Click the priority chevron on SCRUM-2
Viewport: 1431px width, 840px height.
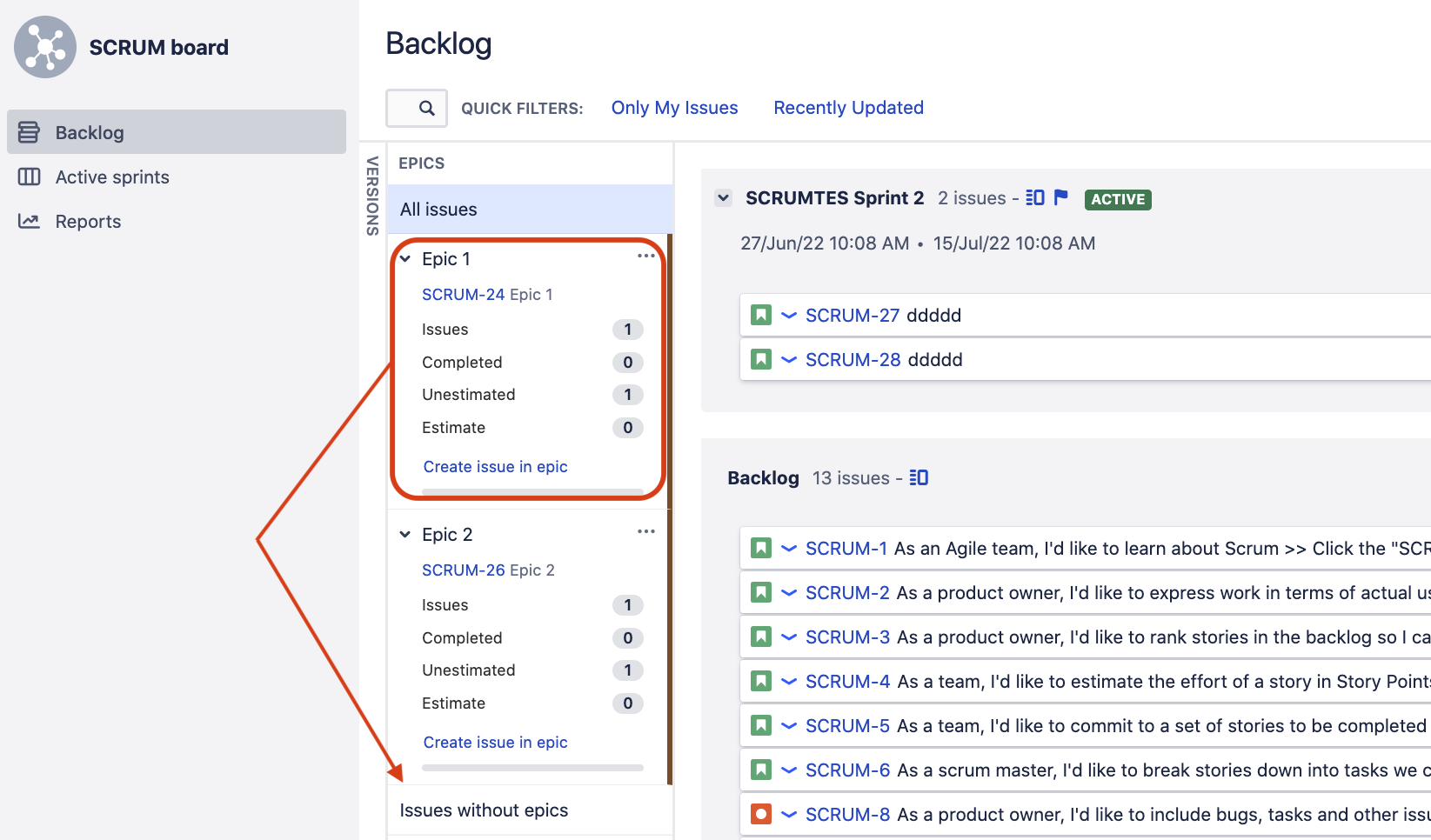789,593
